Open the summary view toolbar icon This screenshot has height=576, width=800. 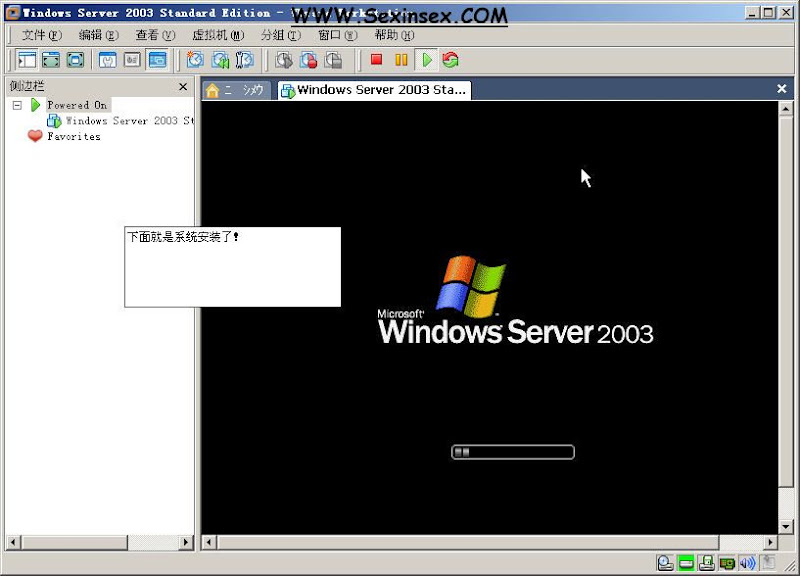(108, 60)
